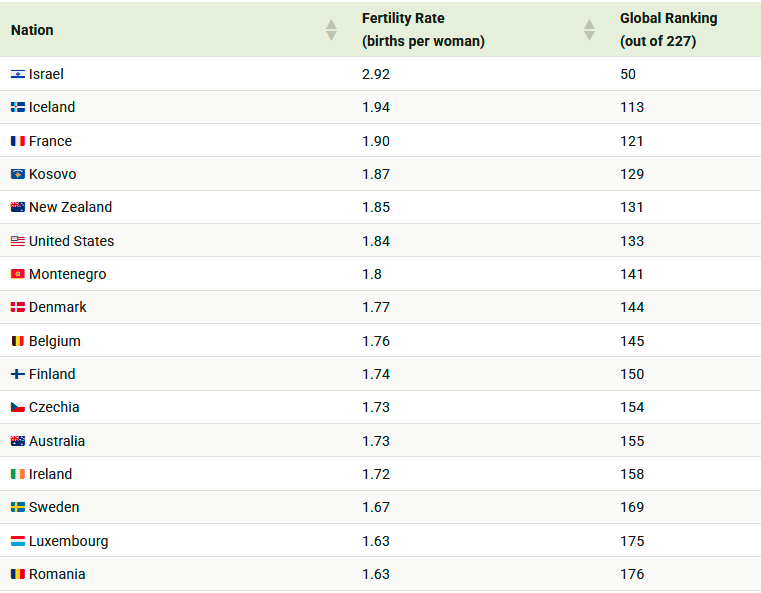Click the Israel flag icon
The image size is (761, 593).
[x=18, y=74]
